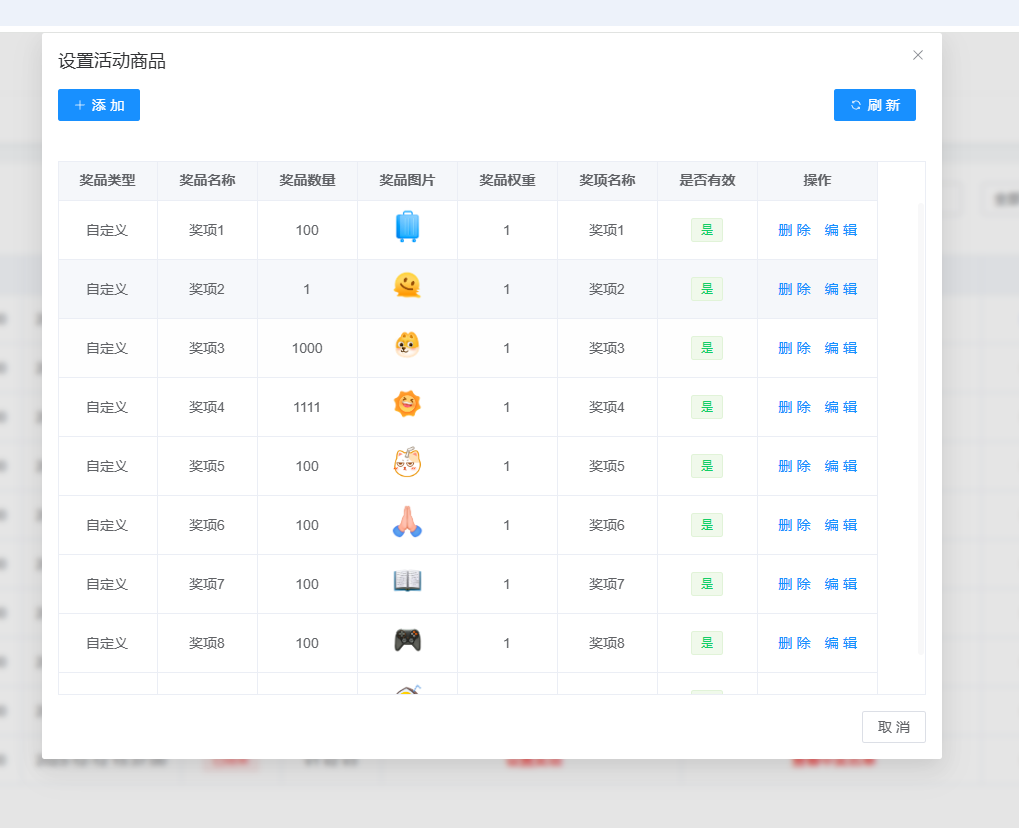This screenshot has width=1019, height=828.
Task: Click the table's vertical scrollbar
Action: click(x=921, y=428)
